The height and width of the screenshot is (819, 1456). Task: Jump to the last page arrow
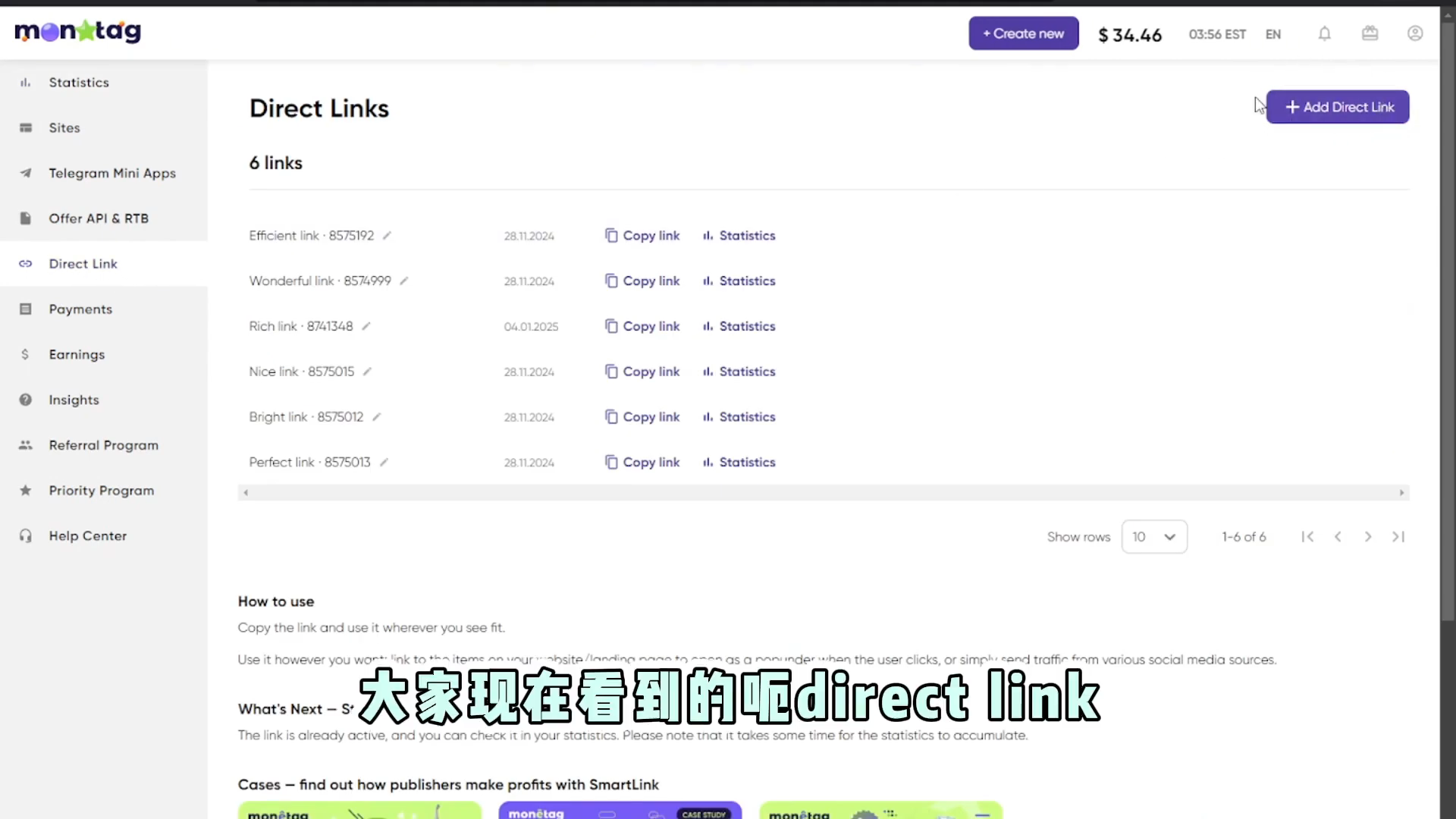click(x=1398, y=537)
